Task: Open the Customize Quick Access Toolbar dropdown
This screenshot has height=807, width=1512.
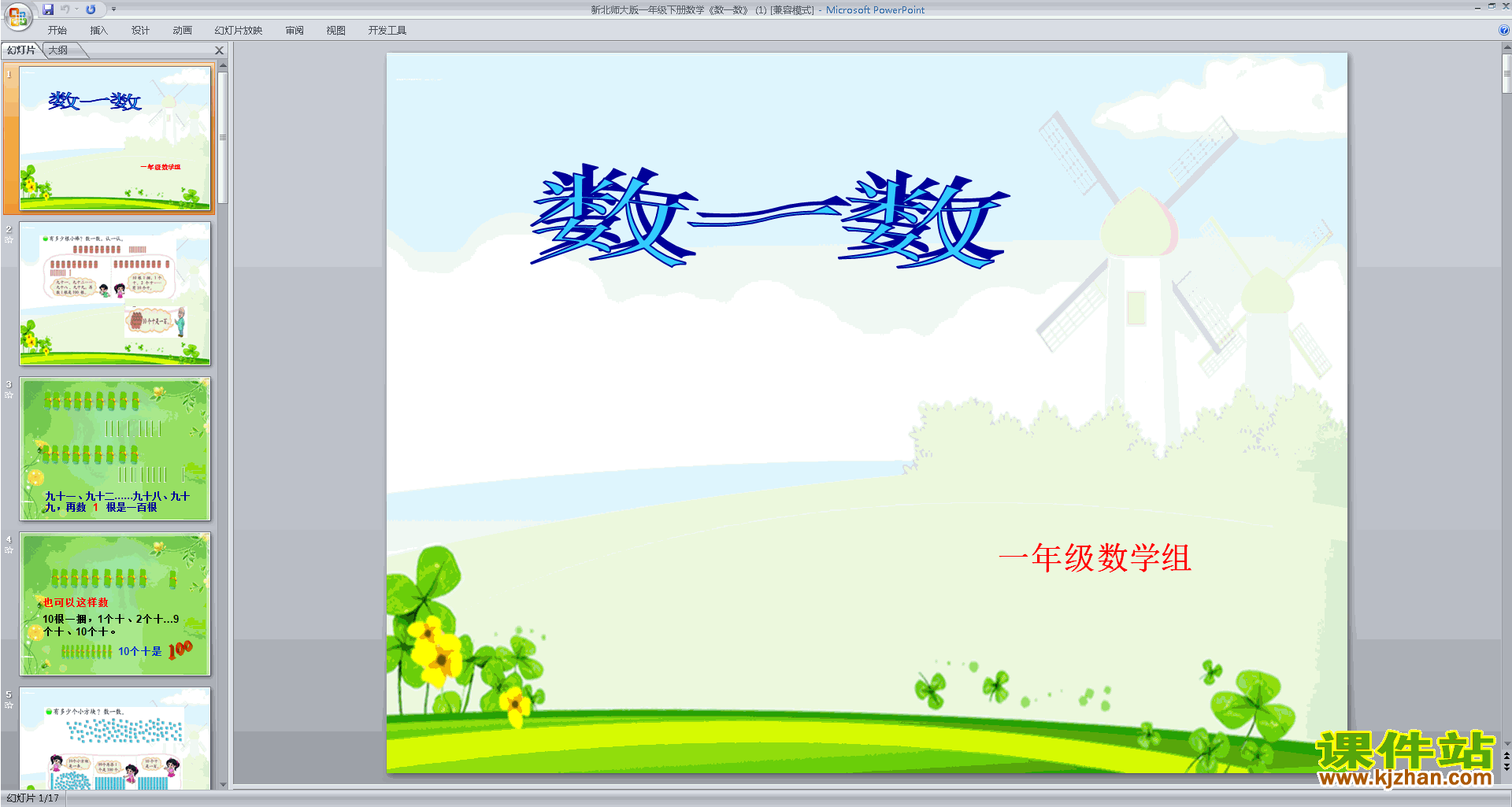Action: 113,9
